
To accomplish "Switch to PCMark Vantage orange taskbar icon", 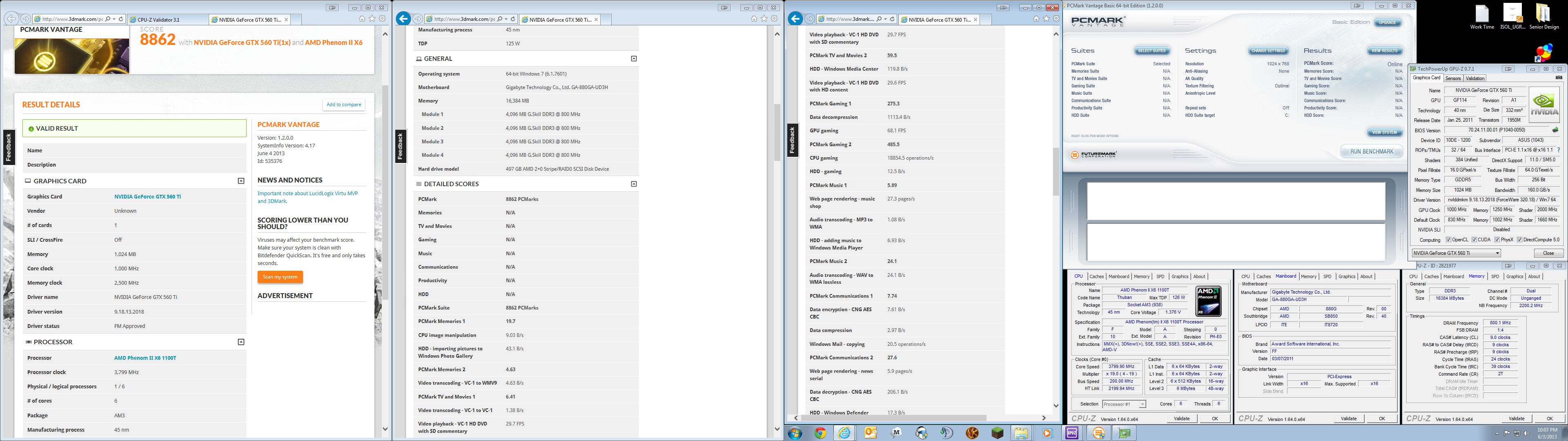I will pos(1099,433).
